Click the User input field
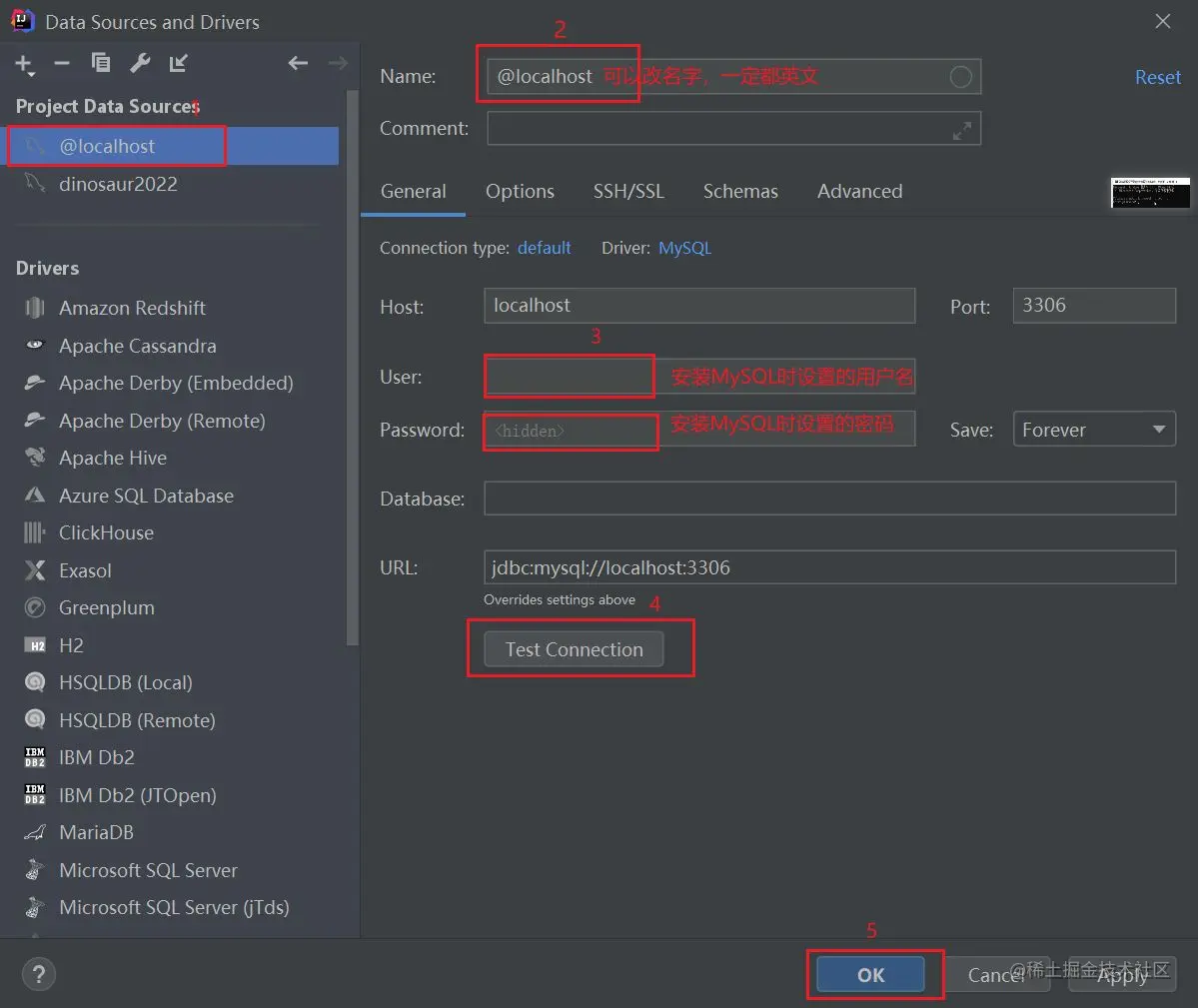The height and width of the screenshot is (1008, 1198). click(699, 377)
